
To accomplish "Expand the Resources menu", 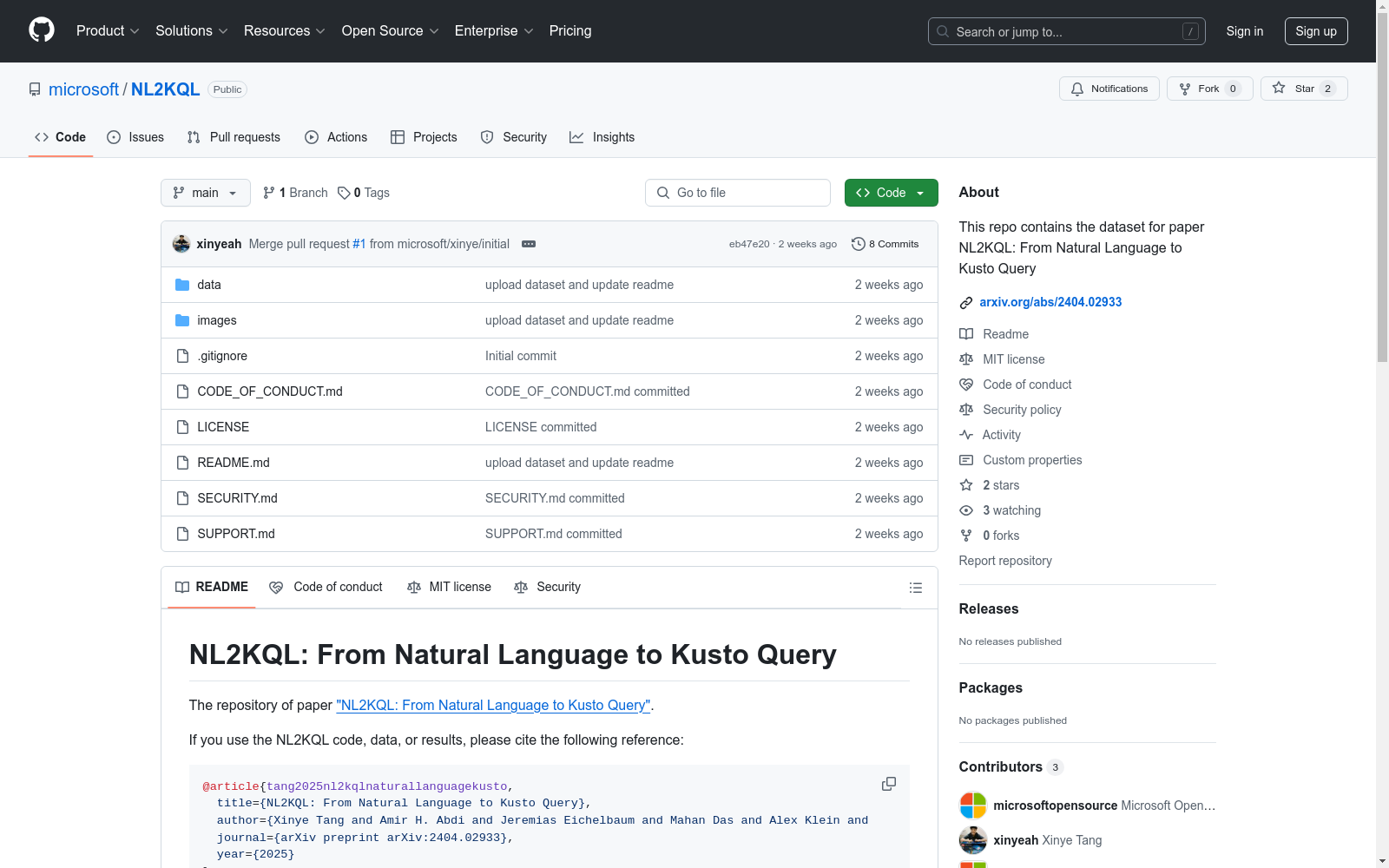I will click(x=285, y=30).
